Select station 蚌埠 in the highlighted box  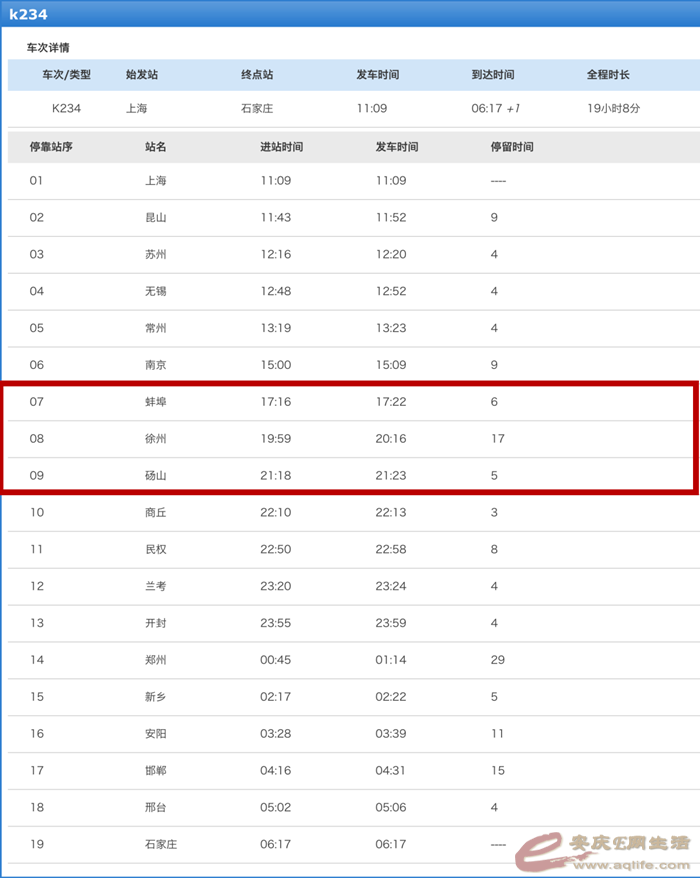coord(156,402)
